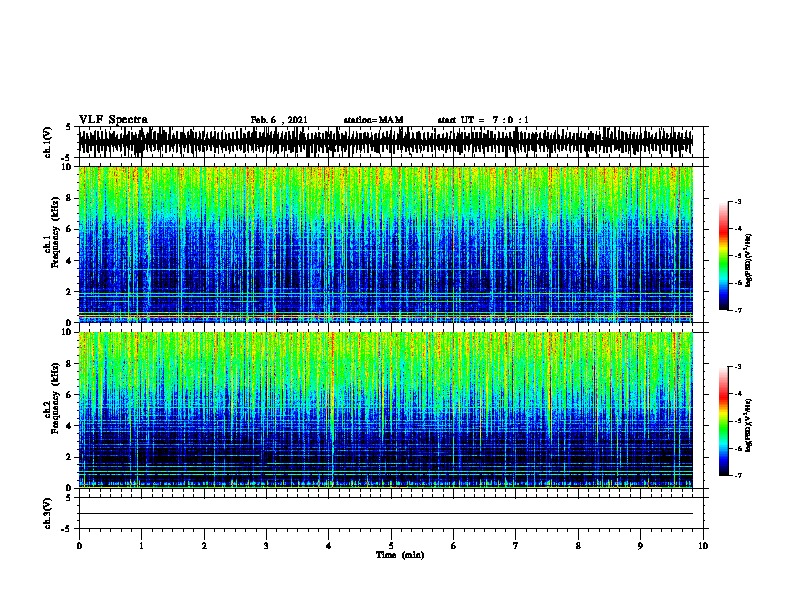Click the ch.1 spectrogram plot
792x612 pixels.
point(386,244)
